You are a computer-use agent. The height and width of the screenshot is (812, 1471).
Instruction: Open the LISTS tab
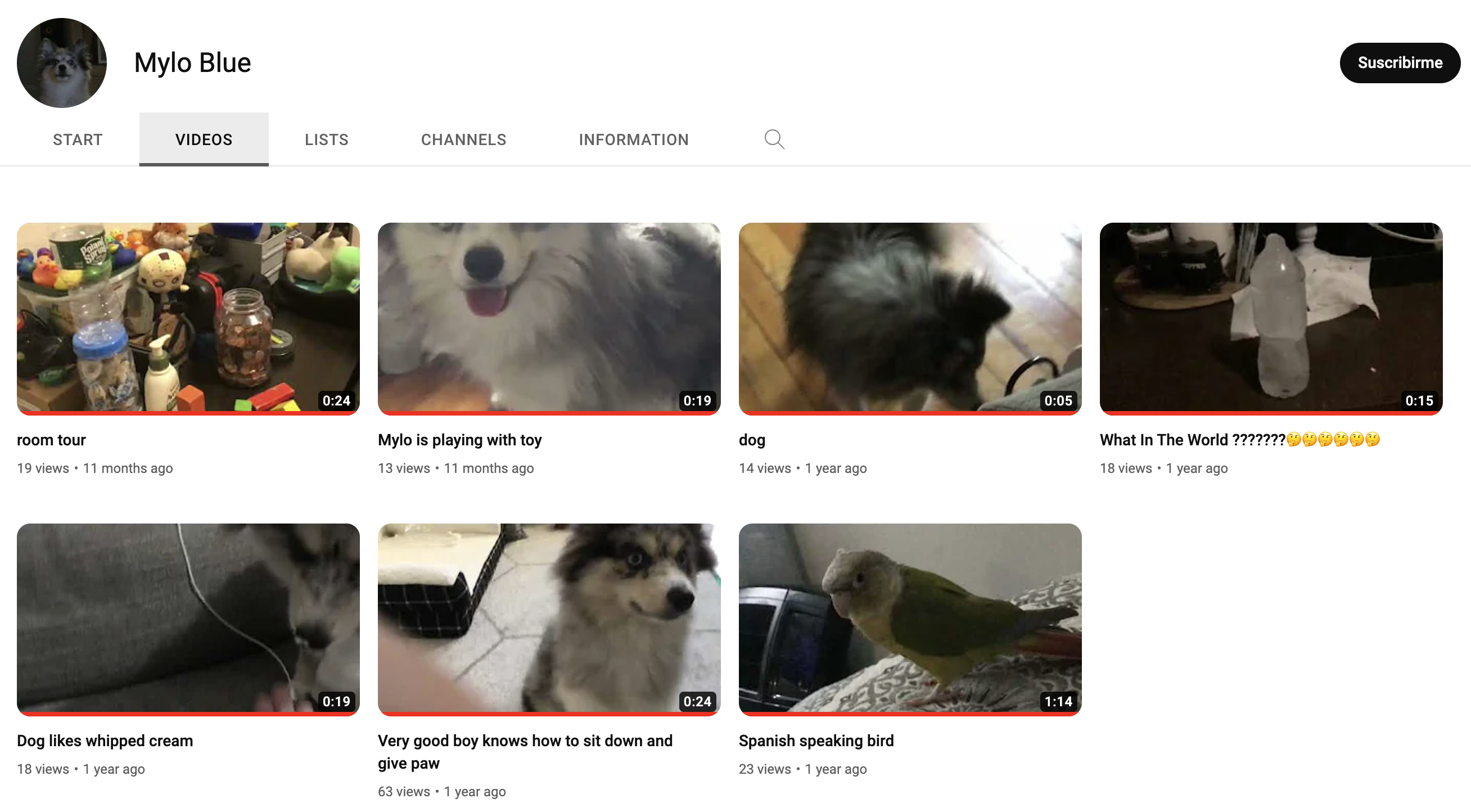pos(326,139)
